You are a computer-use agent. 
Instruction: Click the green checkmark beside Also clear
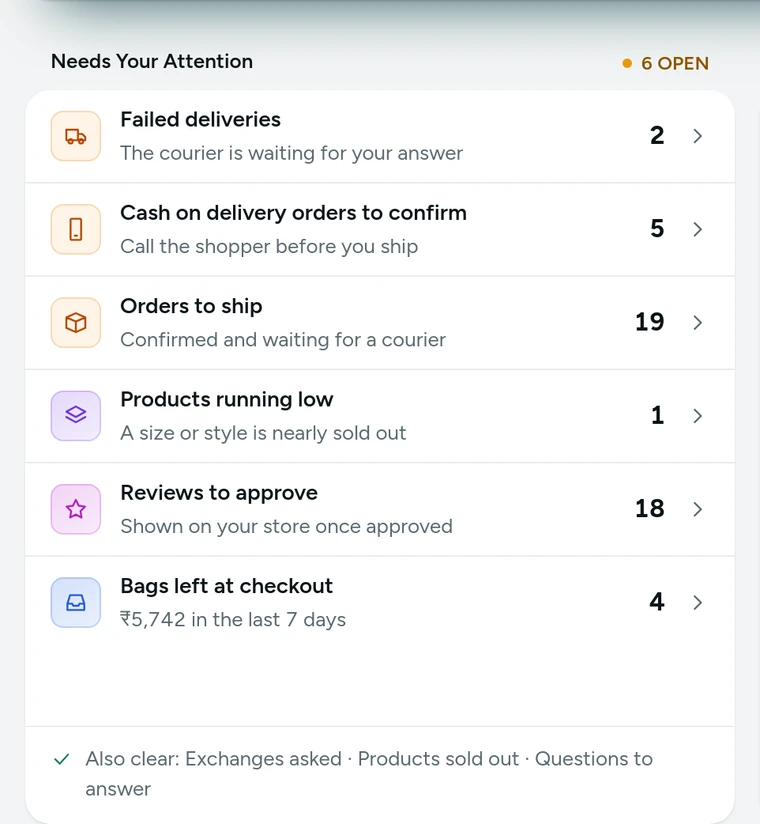(x=62, y=759)
